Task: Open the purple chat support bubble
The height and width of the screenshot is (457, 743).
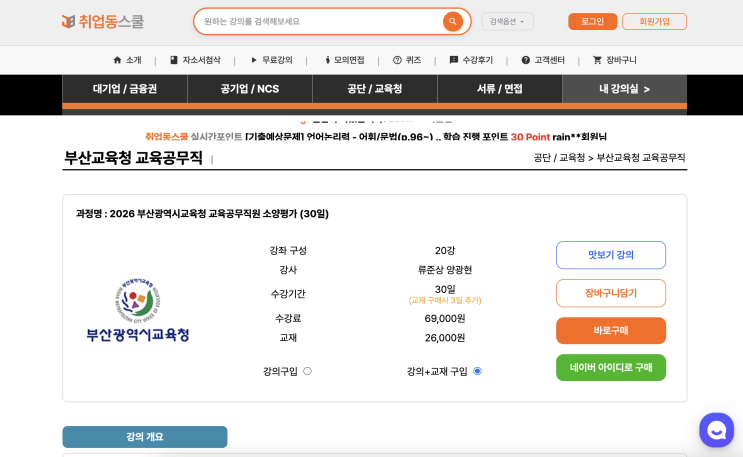Action: tap(716, 430)
